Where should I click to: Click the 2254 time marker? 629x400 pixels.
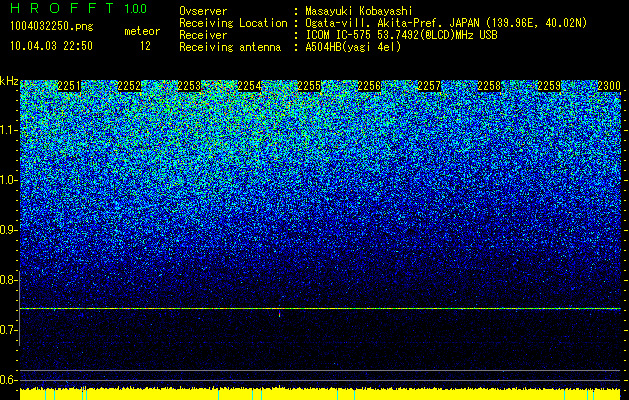(249, 86)
